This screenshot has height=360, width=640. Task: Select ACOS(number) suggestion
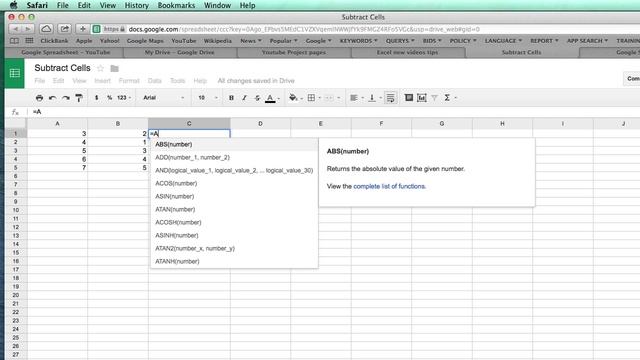coord(234,184)
